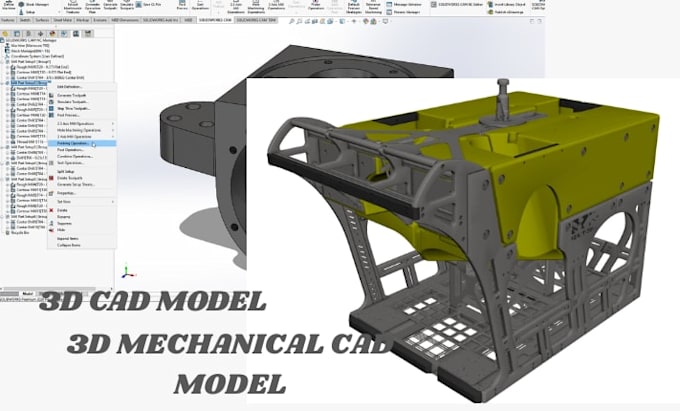This screenshot has width=680, height=411.
Task: Click Sort Operations in the ribbon
Action: pyautogui.click(x=200, y=6)
